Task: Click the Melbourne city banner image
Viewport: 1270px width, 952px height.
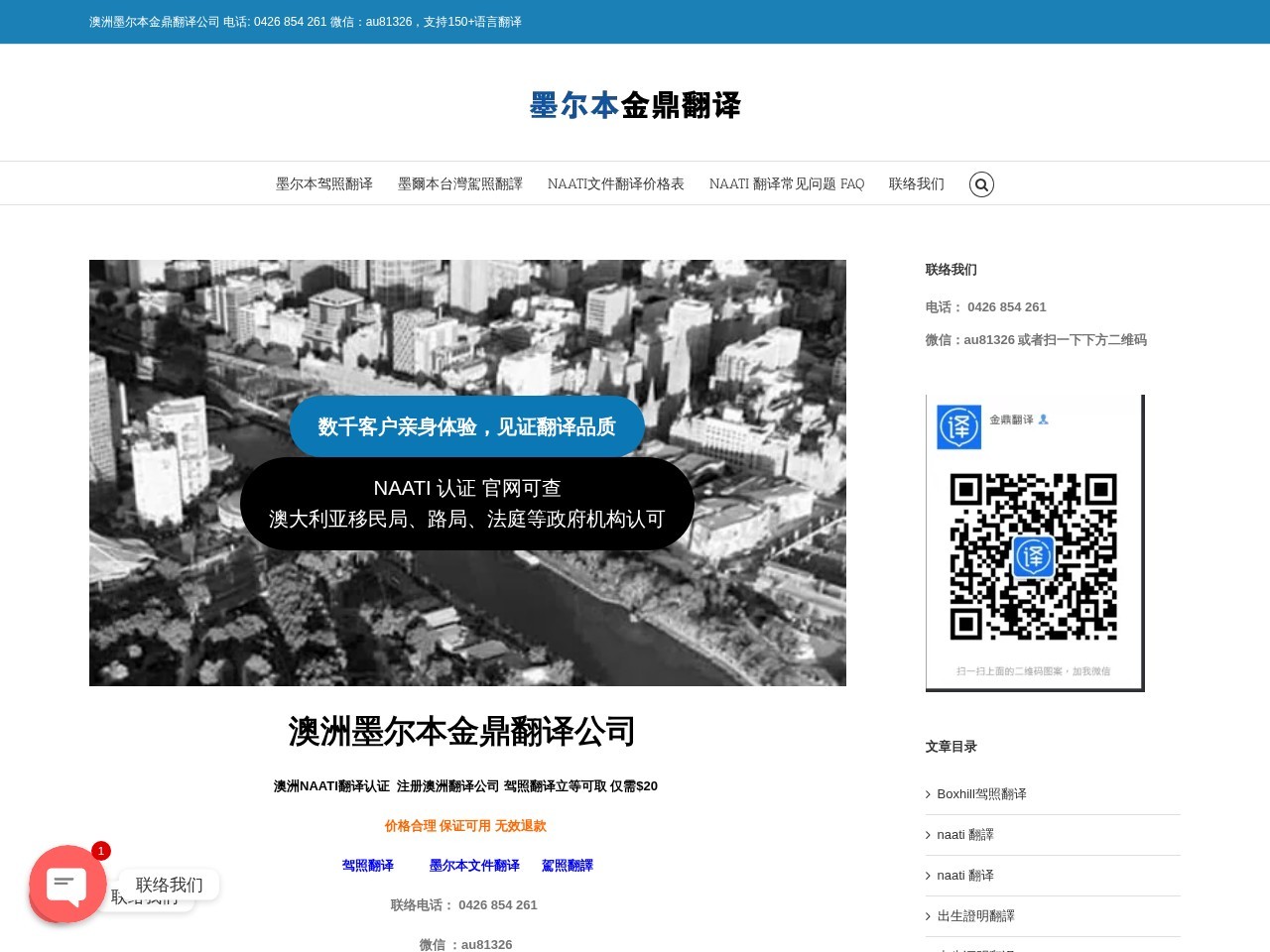Action: click(467, 473)
